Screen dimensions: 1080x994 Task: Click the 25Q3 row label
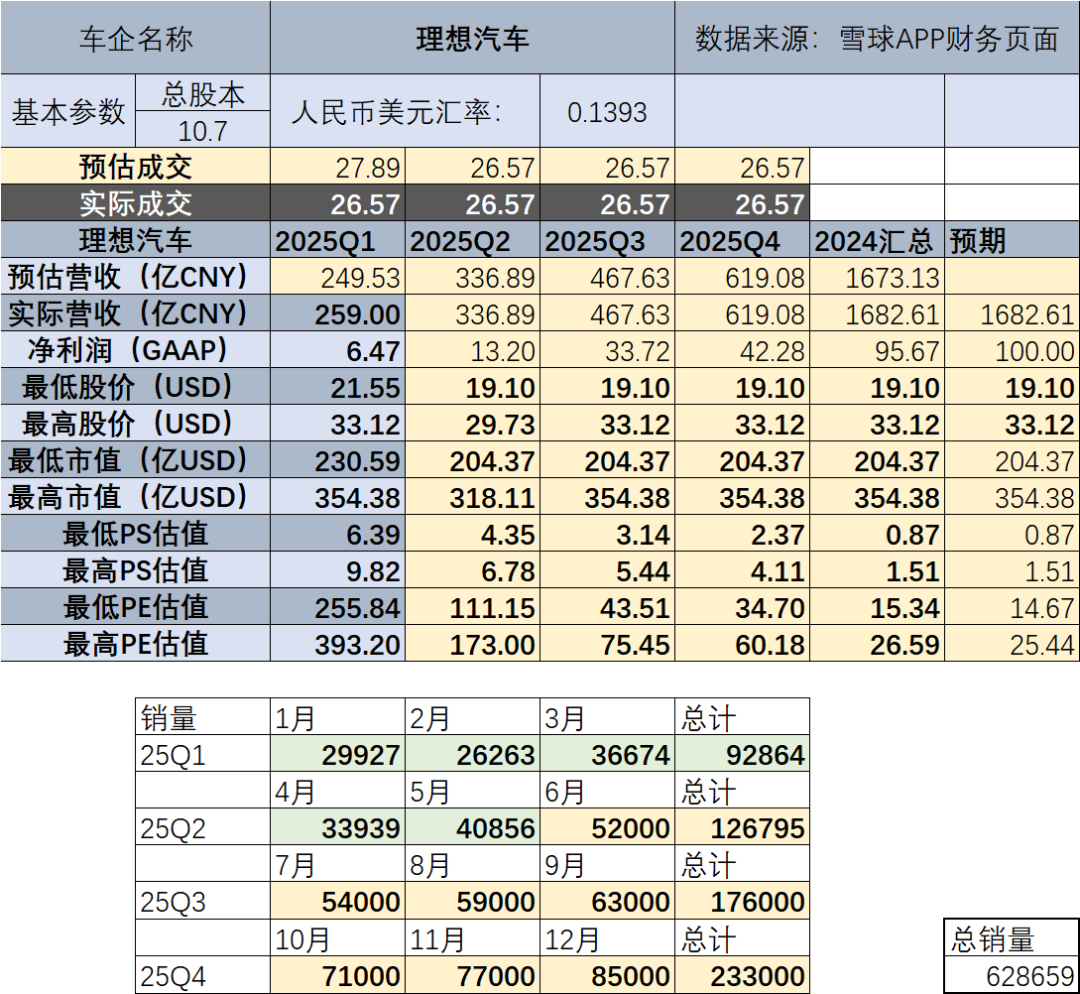[x=202, y=901]
